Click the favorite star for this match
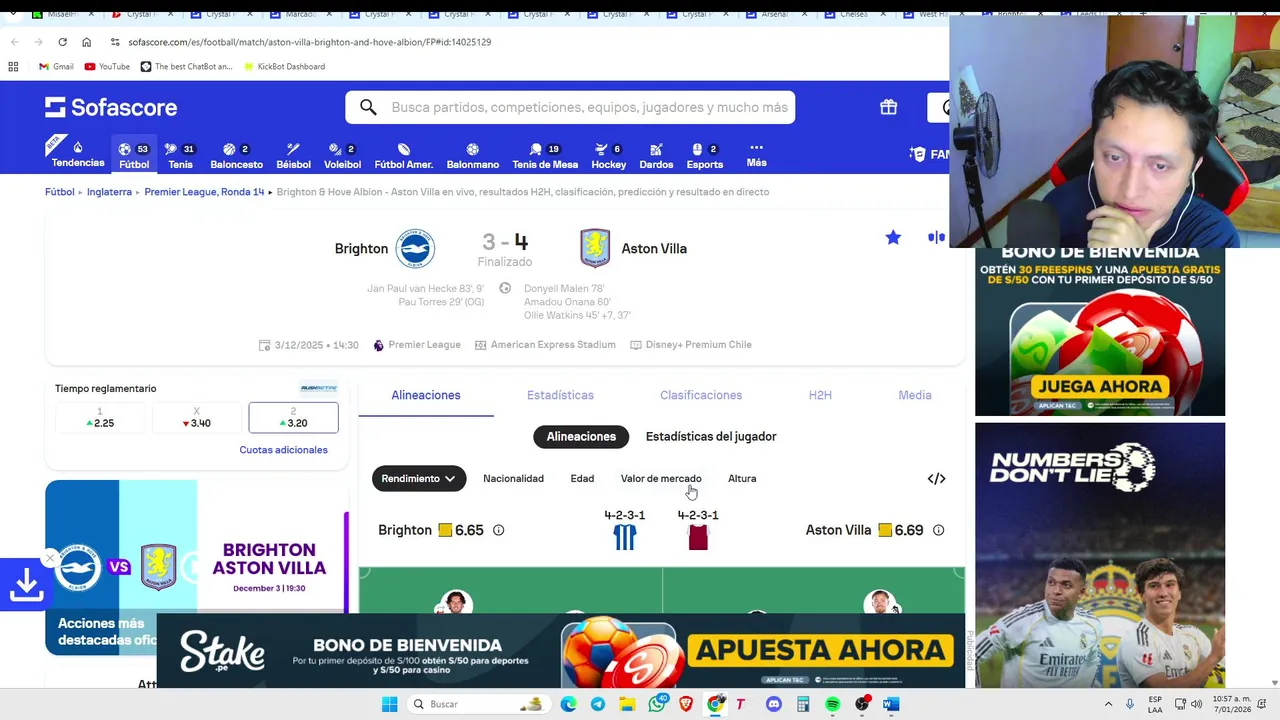 coord(893,237)
